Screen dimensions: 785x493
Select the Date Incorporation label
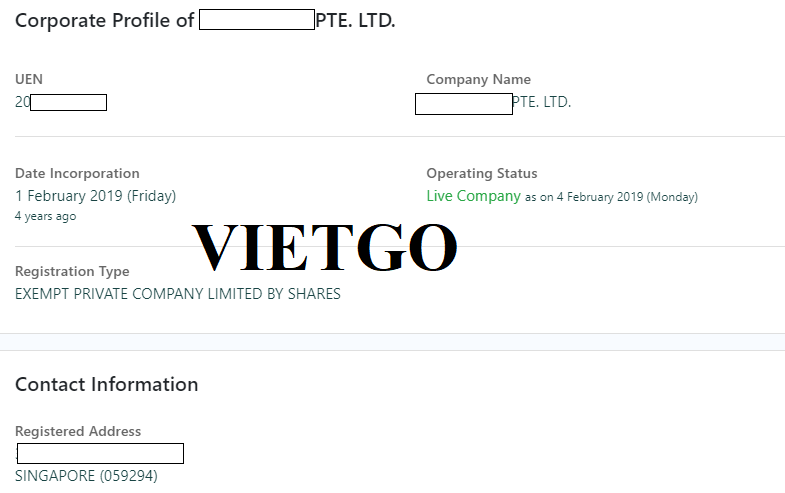click(77, 173)
